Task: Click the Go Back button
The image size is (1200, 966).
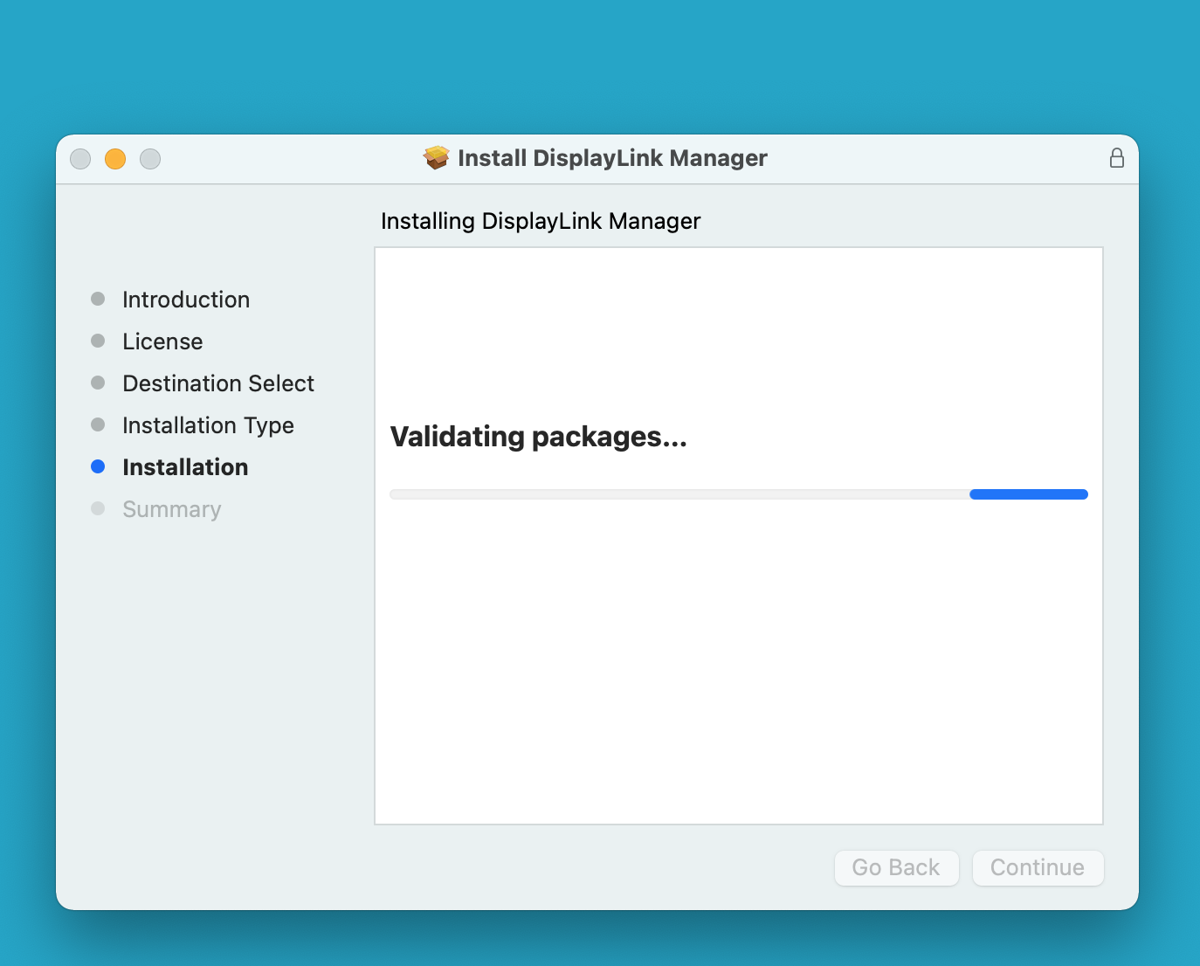Action: (x=896, y=868)
